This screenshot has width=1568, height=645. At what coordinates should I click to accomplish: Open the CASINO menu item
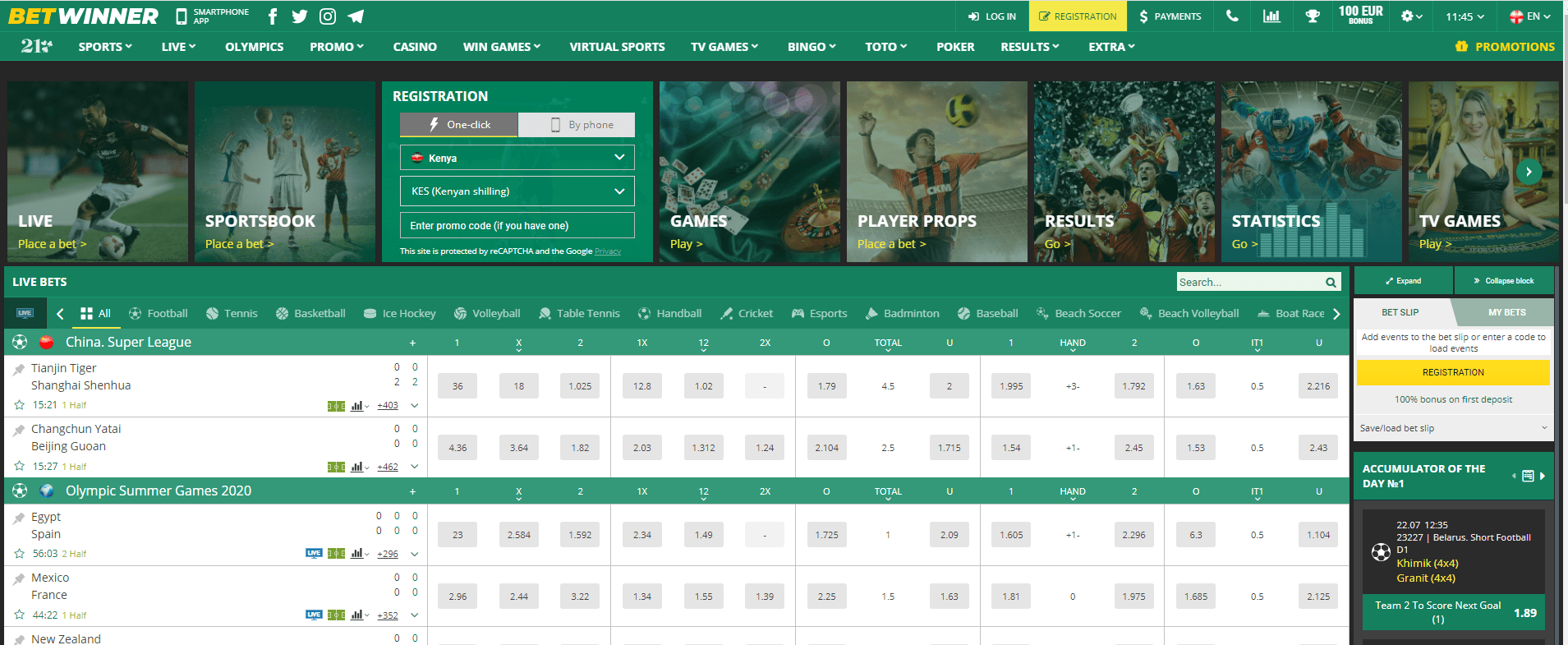click(x=415, y=47)
